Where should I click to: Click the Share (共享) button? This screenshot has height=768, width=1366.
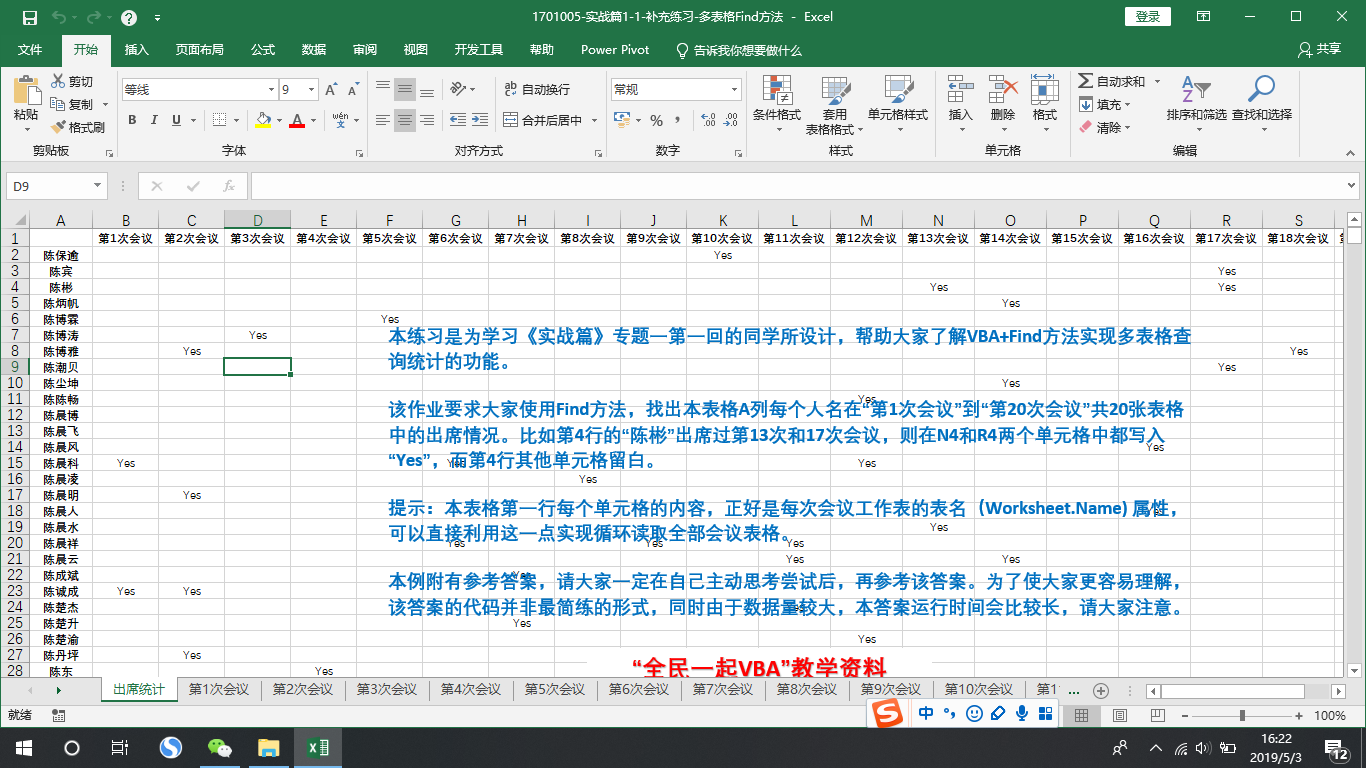1319,49
